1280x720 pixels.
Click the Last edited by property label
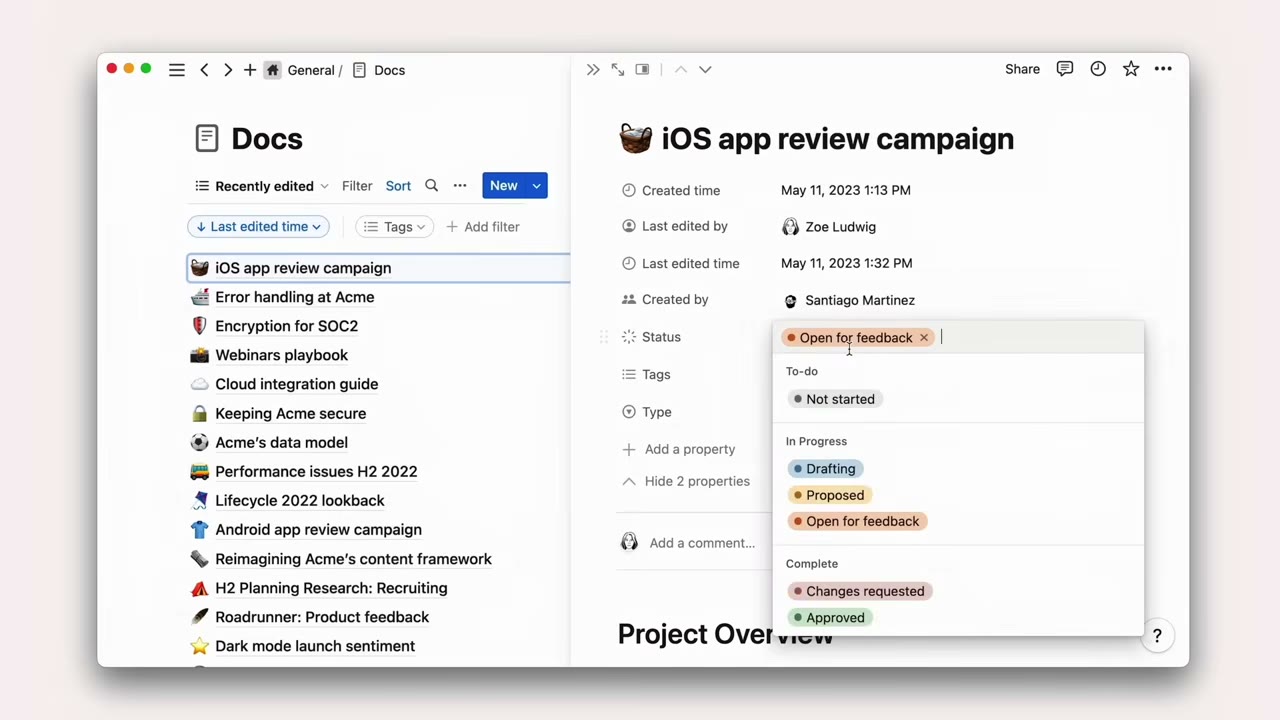click(x=685, y=226)
